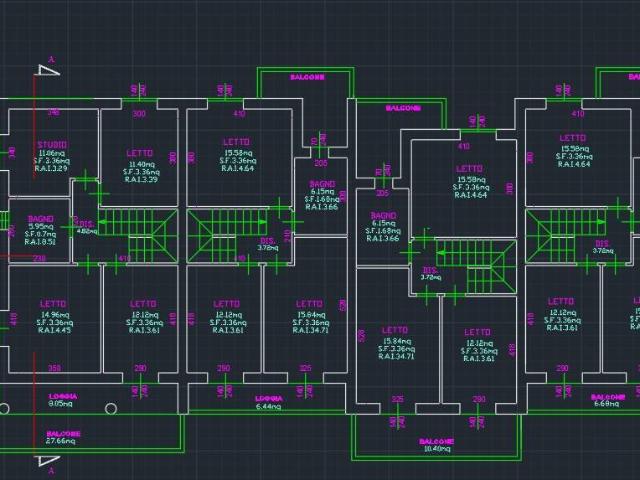Pick the 350 dimension below LETTO 14.96mq
This screenshot has height=480, width=640.
click(x=55, y=368)
